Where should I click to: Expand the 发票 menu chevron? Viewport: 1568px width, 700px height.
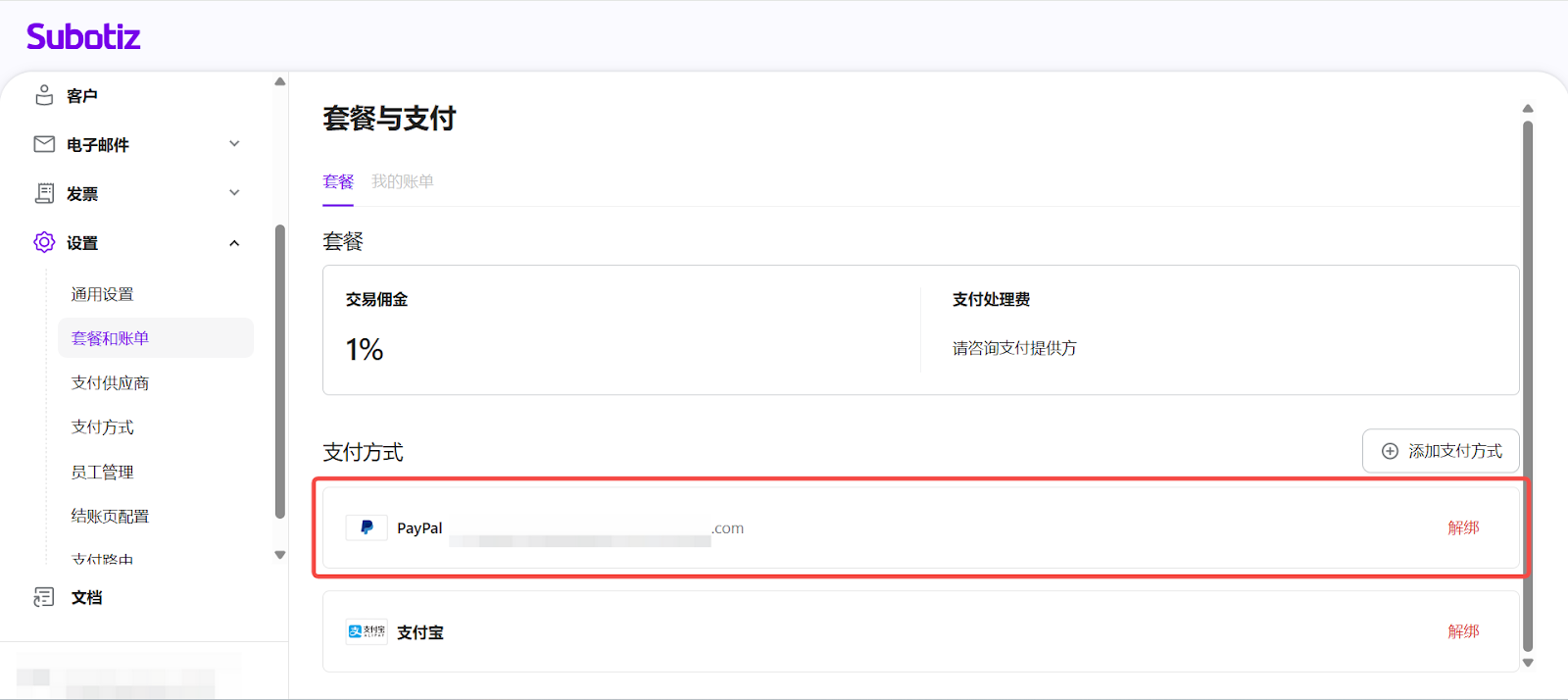tap(234, 193)
